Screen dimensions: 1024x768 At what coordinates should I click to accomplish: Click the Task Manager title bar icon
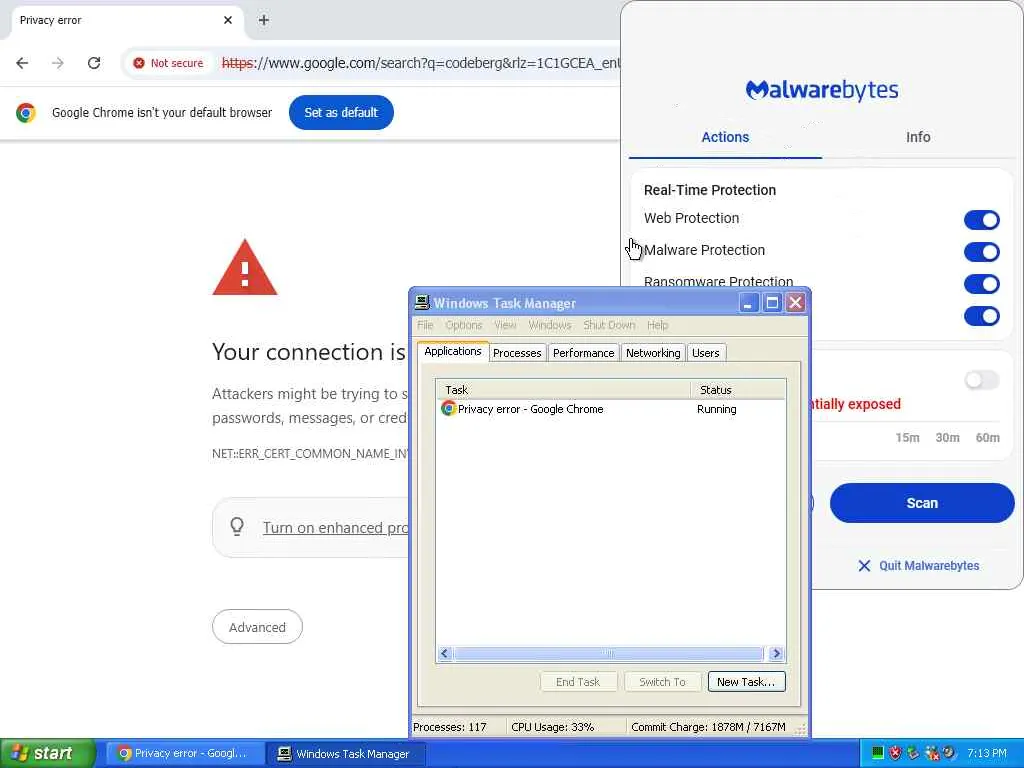click(423, 302)
